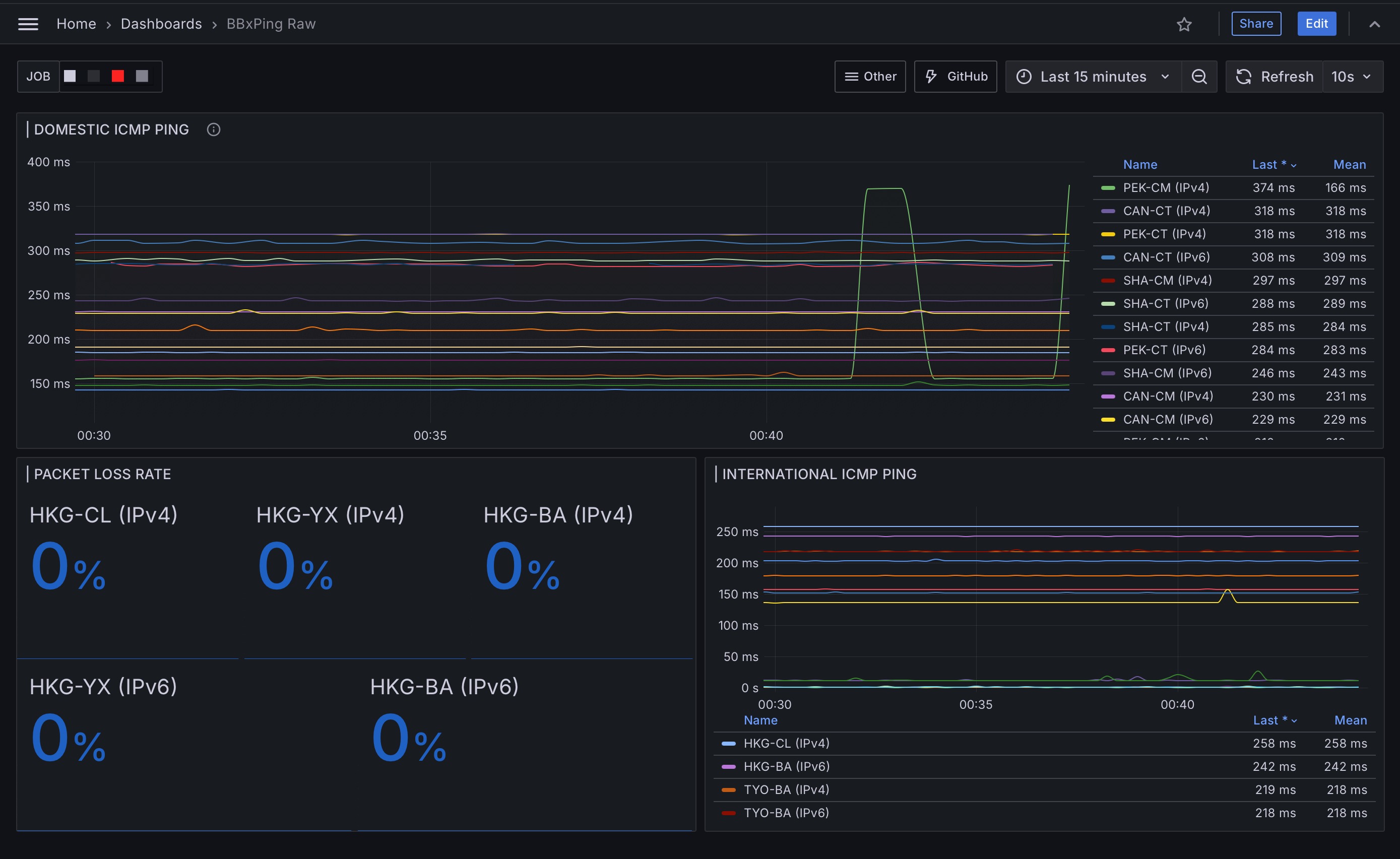Mark dashboard as favorite with star icon
This screenshot has width=1400, height=859.
point(1184,24)
